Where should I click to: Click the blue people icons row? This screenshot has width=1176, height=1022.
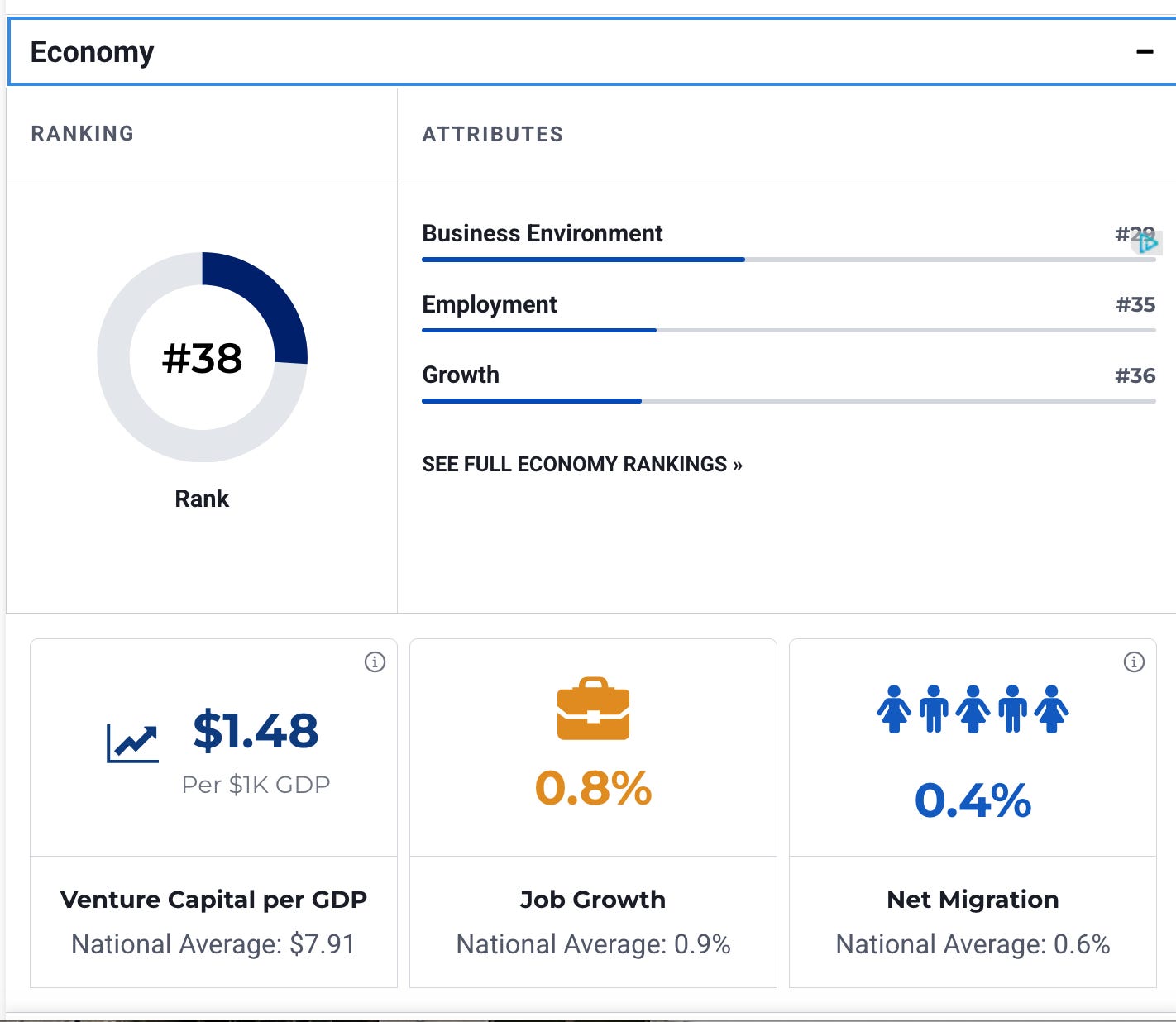[x=973, y=709]
